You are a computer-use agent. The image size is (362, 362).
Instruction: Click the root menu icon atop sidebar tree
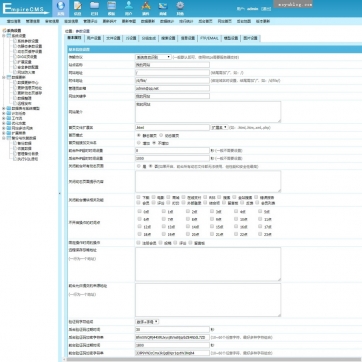[x=4, y=31]
